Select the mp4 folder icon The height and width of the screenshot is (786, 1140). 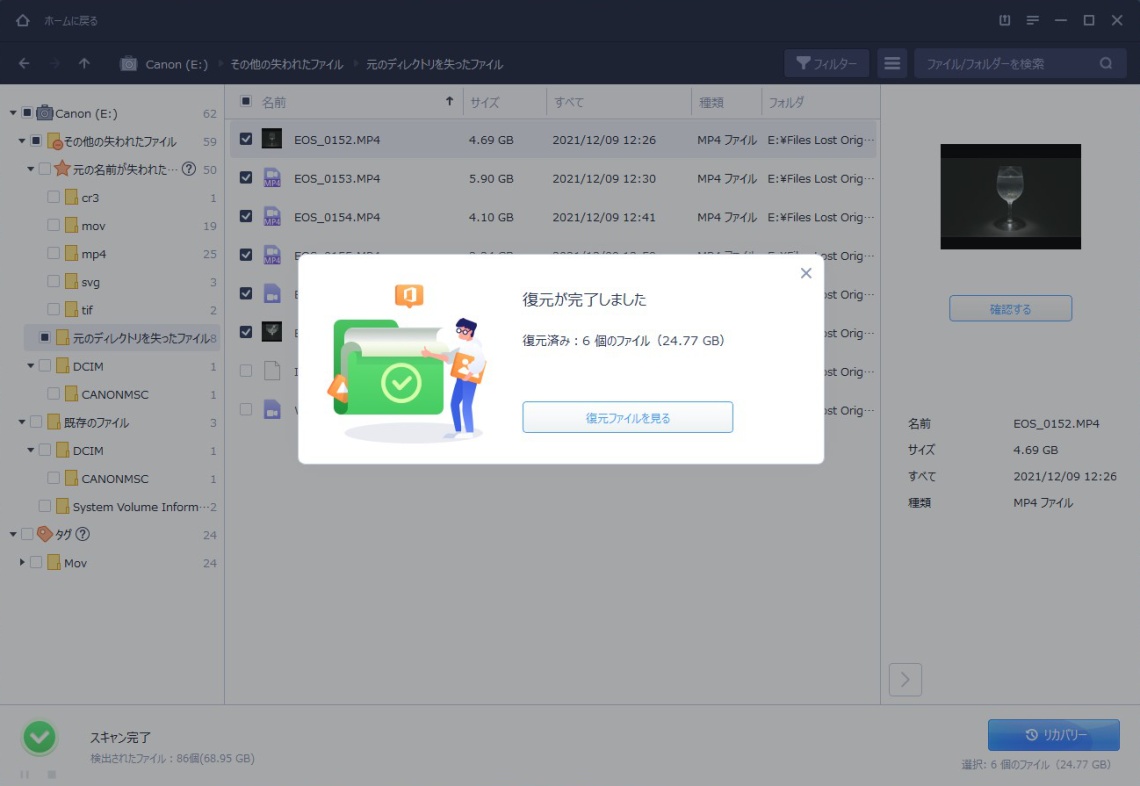71,253
